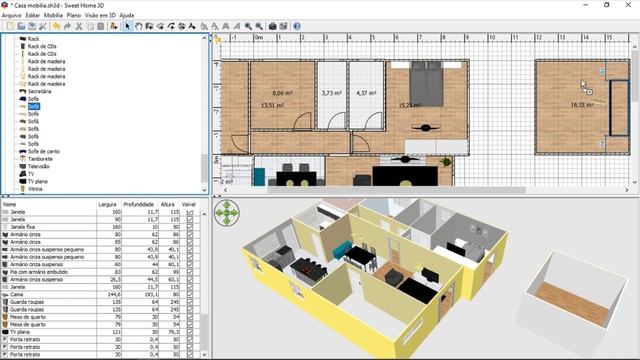Activate the Select arrow tool
Viewport: 640px width, 360px height.
pos(127,26)
